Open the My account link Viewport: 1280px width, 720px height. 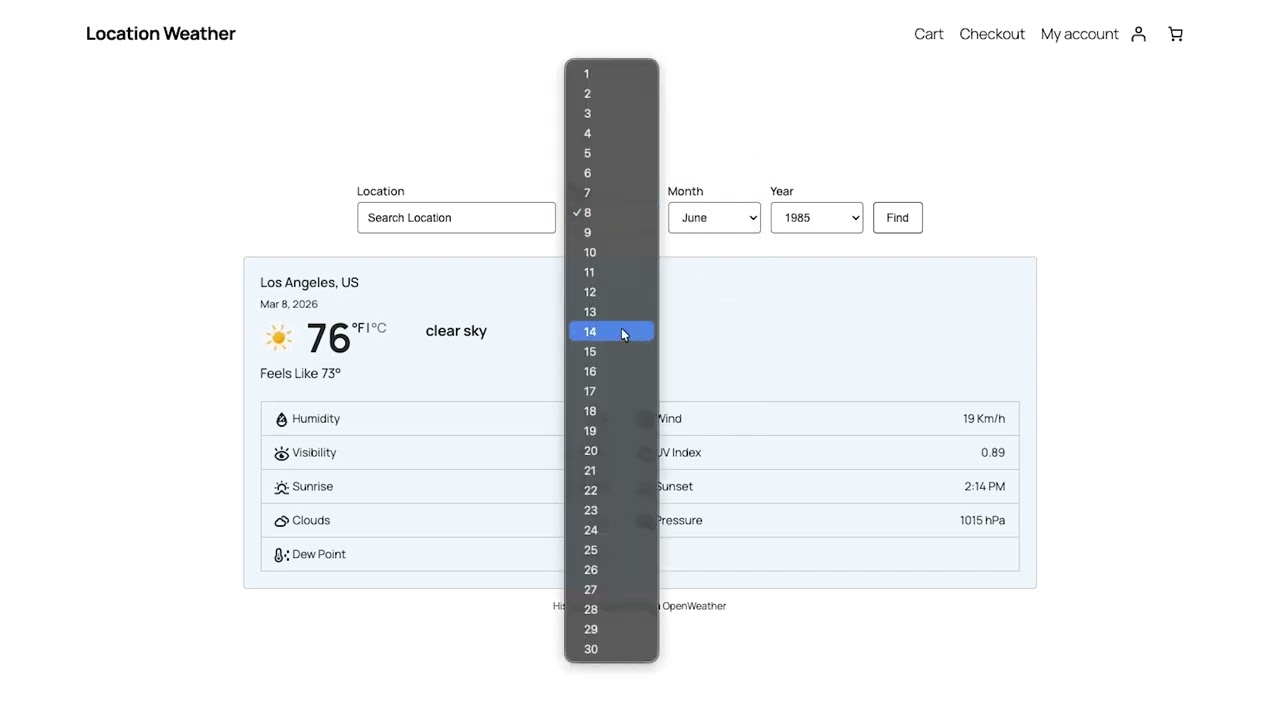click(x=1079, y=34)
